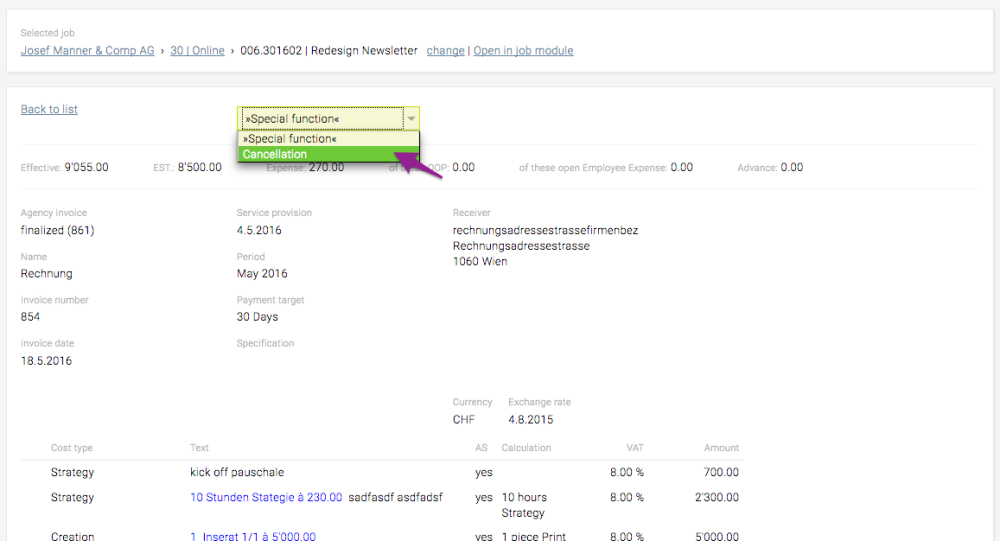
Task: Click the Advance value 0.00
Action: tap(791, 167)
